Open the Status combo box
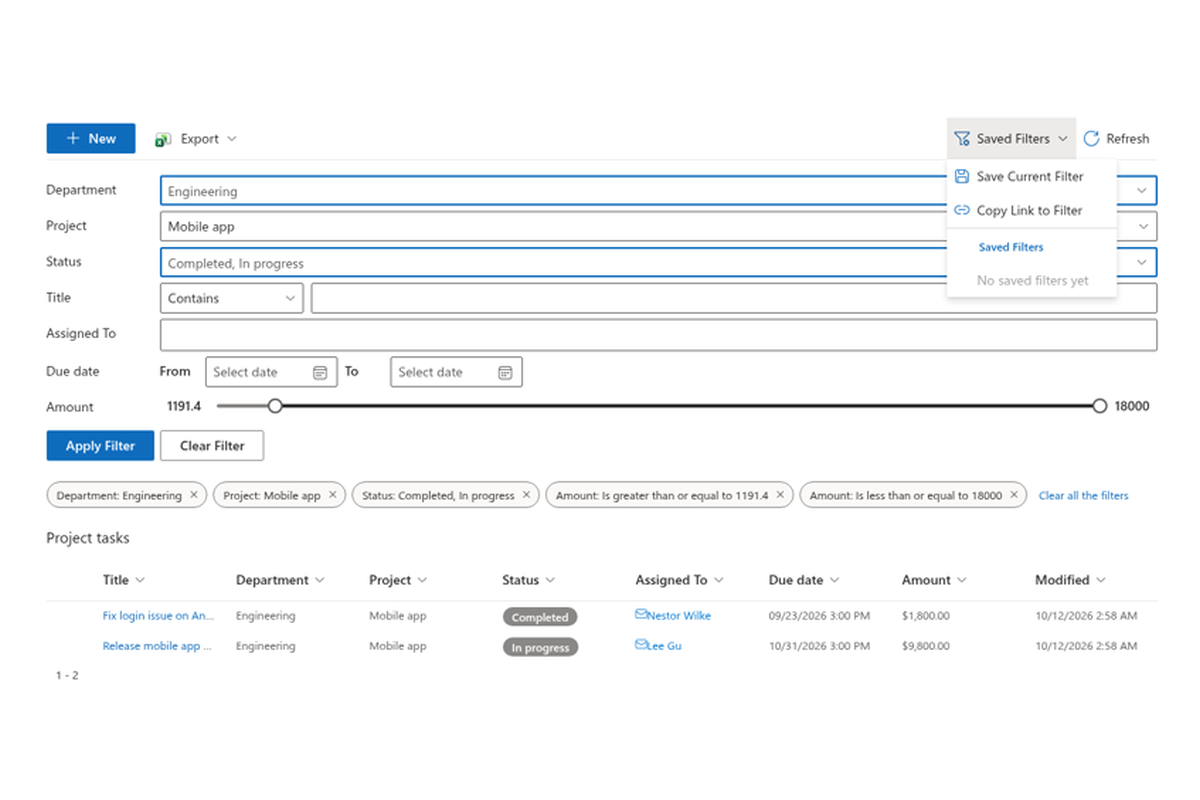 [x=658, y=263]
